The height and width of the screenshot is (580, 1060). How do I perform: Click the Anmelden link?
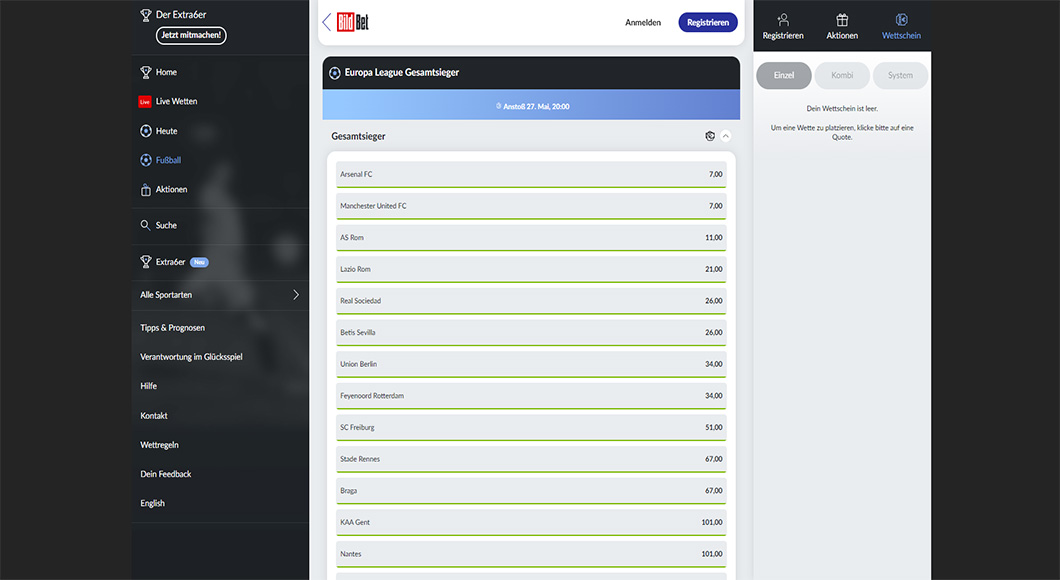click(x=643, y=22)
